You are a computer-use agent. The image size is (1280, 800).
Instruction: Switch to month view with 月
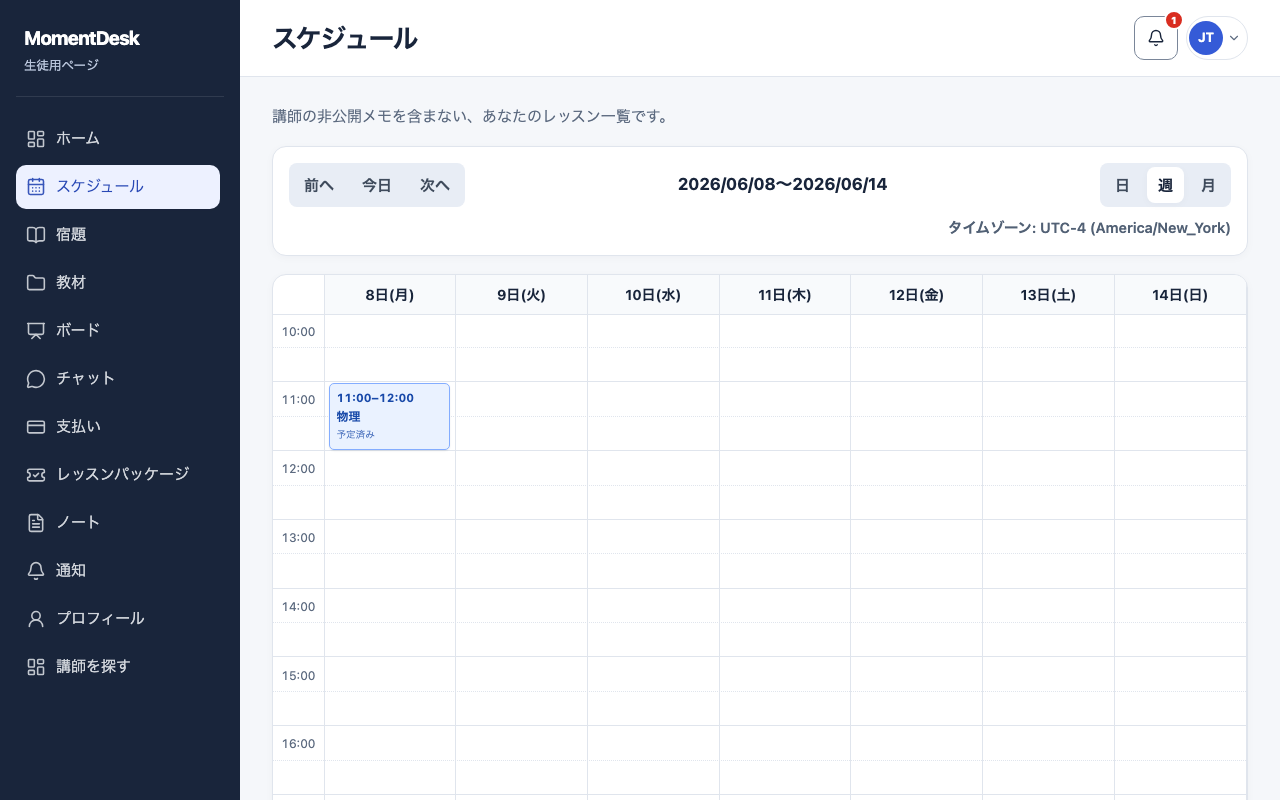1208,185
